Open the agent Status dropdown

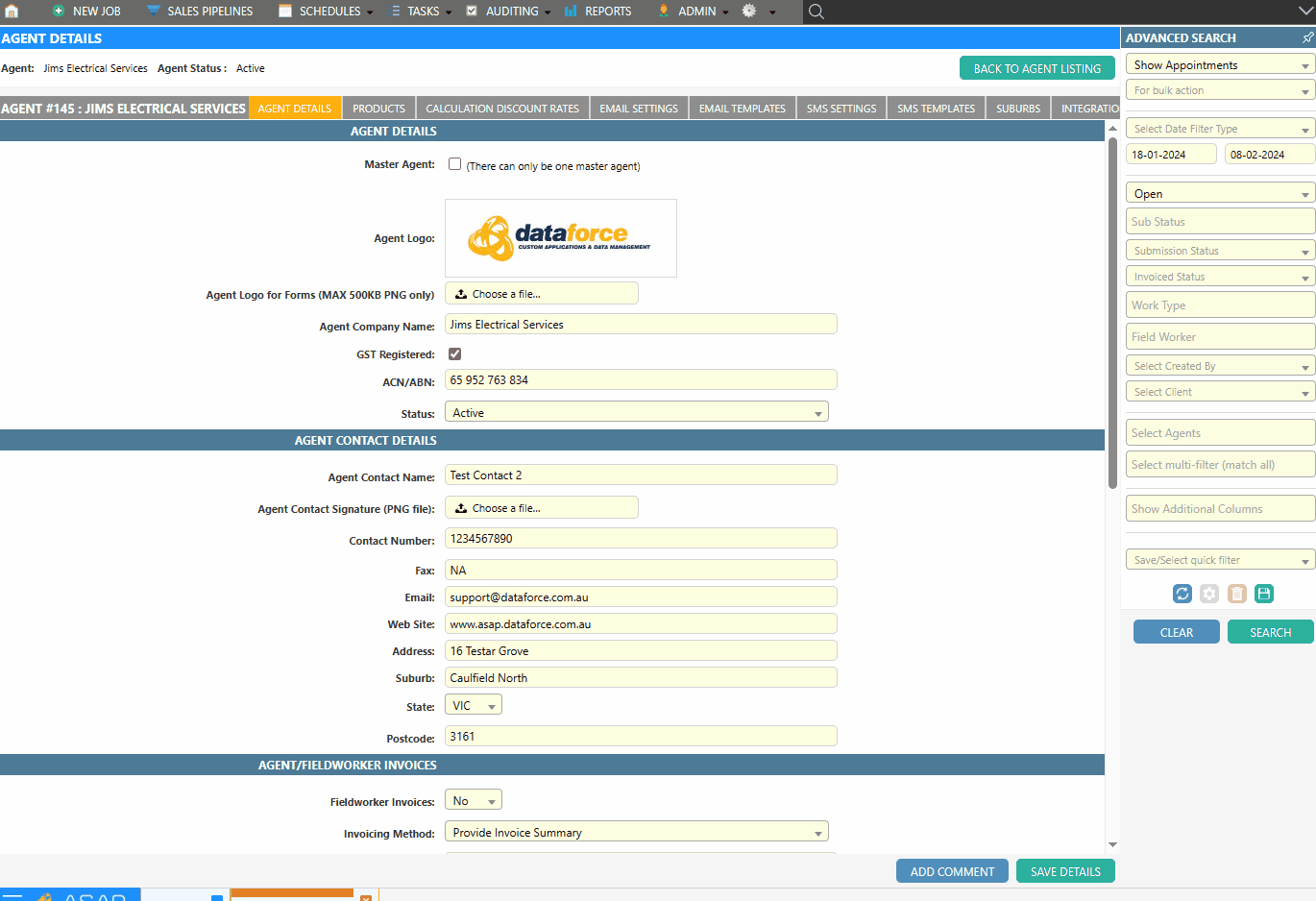pyautogui.click(x=636, y=413)
